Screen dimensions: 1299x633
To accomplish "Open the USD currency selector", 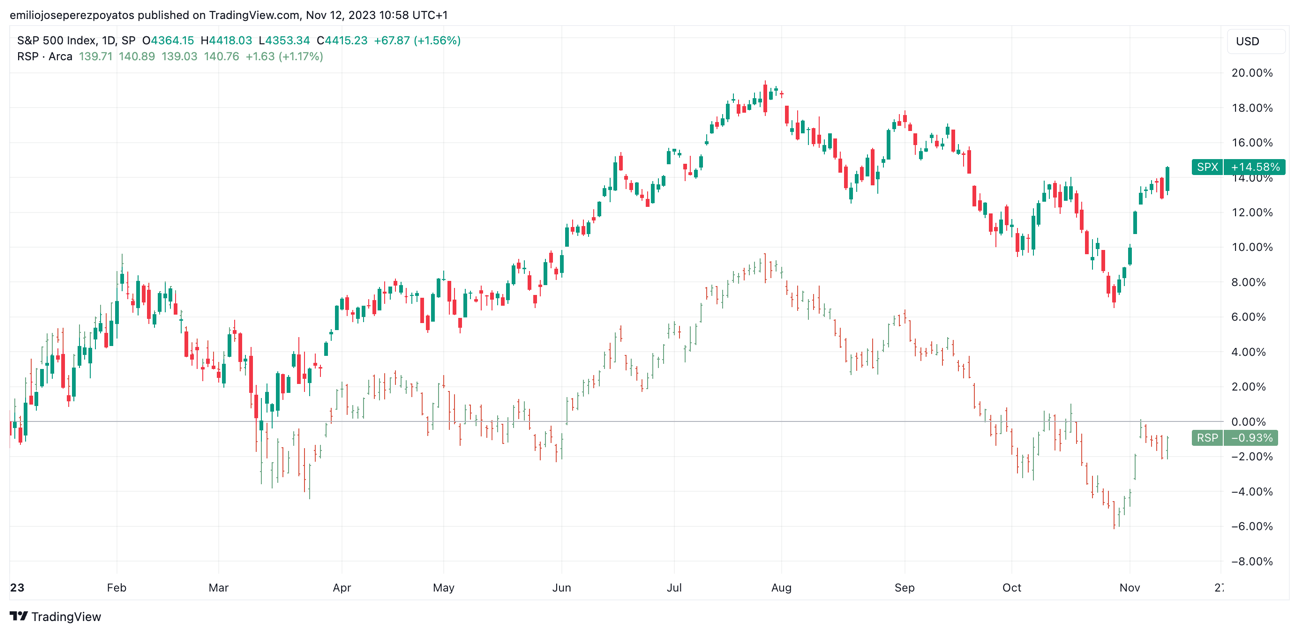I will pos(1247,41).
